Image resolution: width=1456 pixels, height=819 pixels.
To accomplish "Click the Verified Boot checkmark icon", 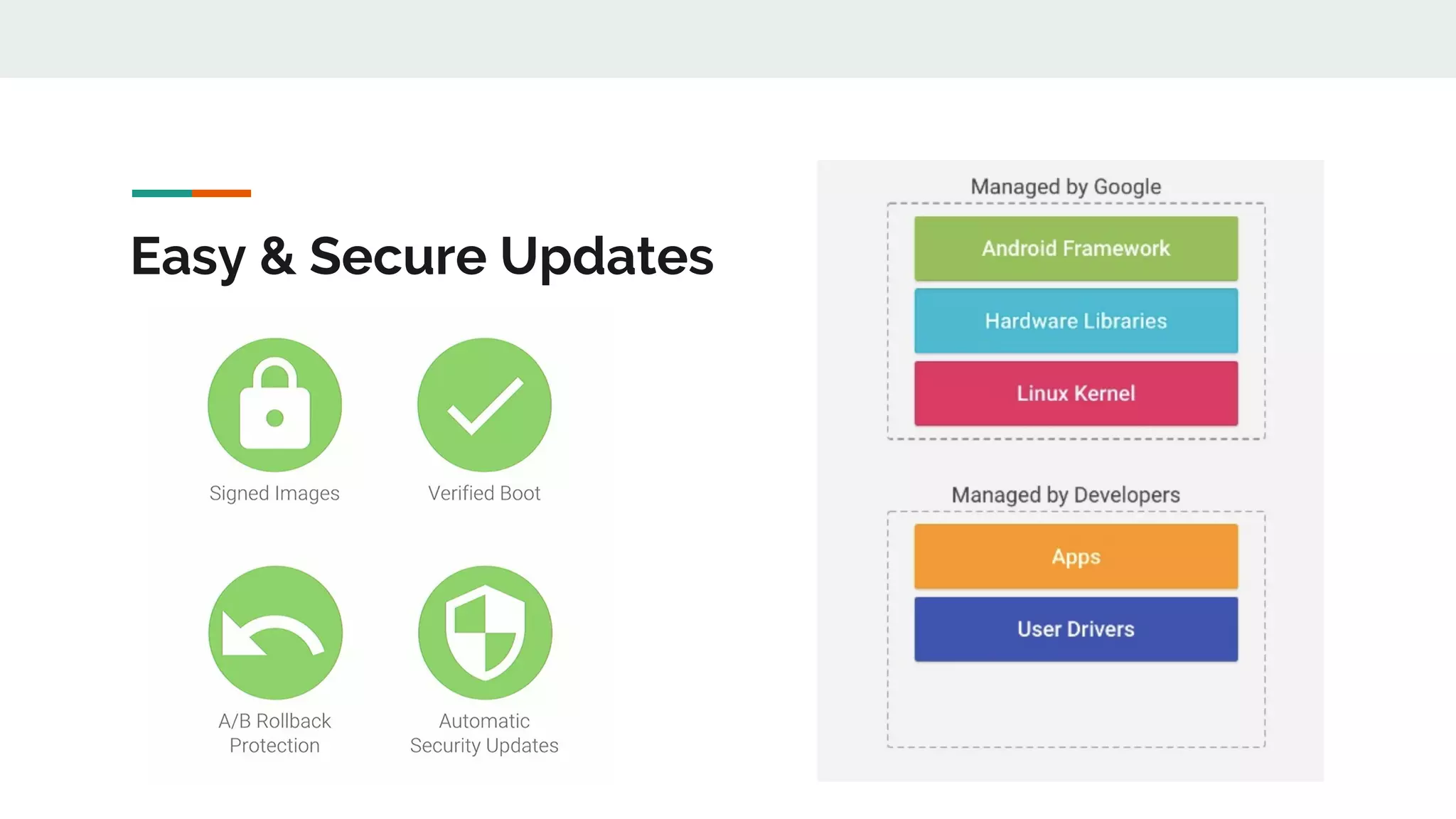I will pyautogui.click(x=484, y=405).
